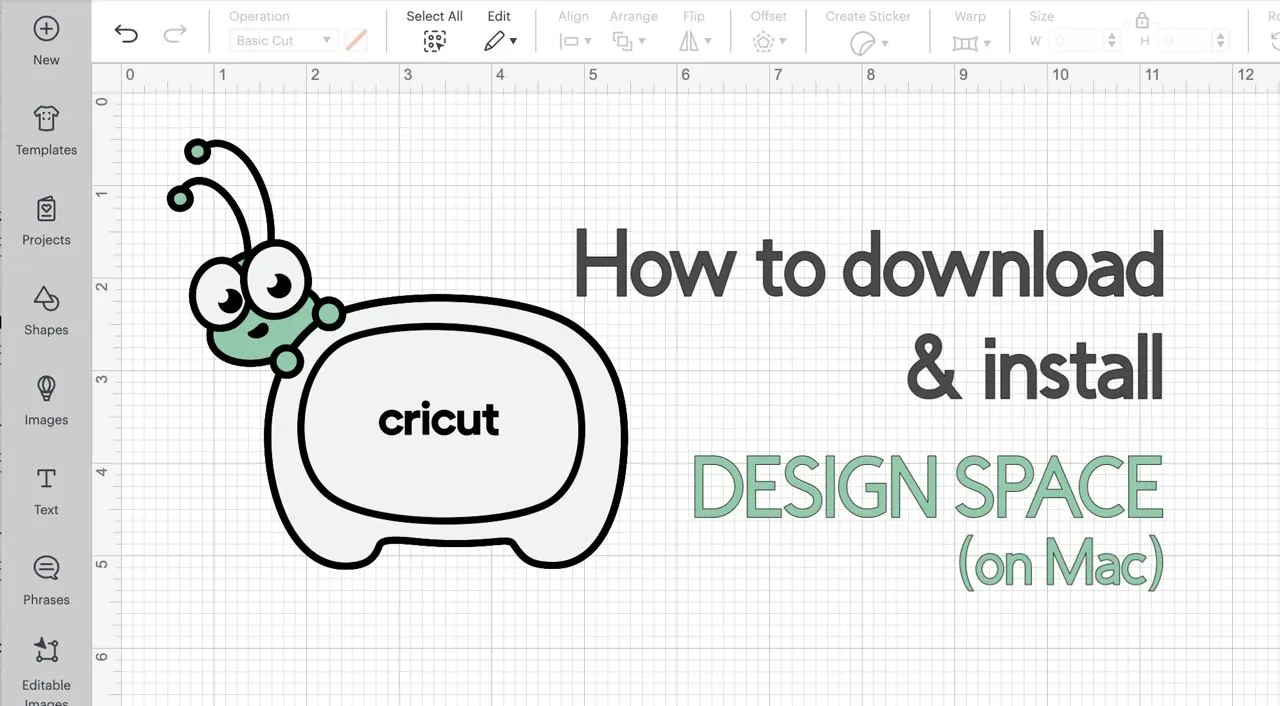Click the Width size input field

pos(1075,41)
